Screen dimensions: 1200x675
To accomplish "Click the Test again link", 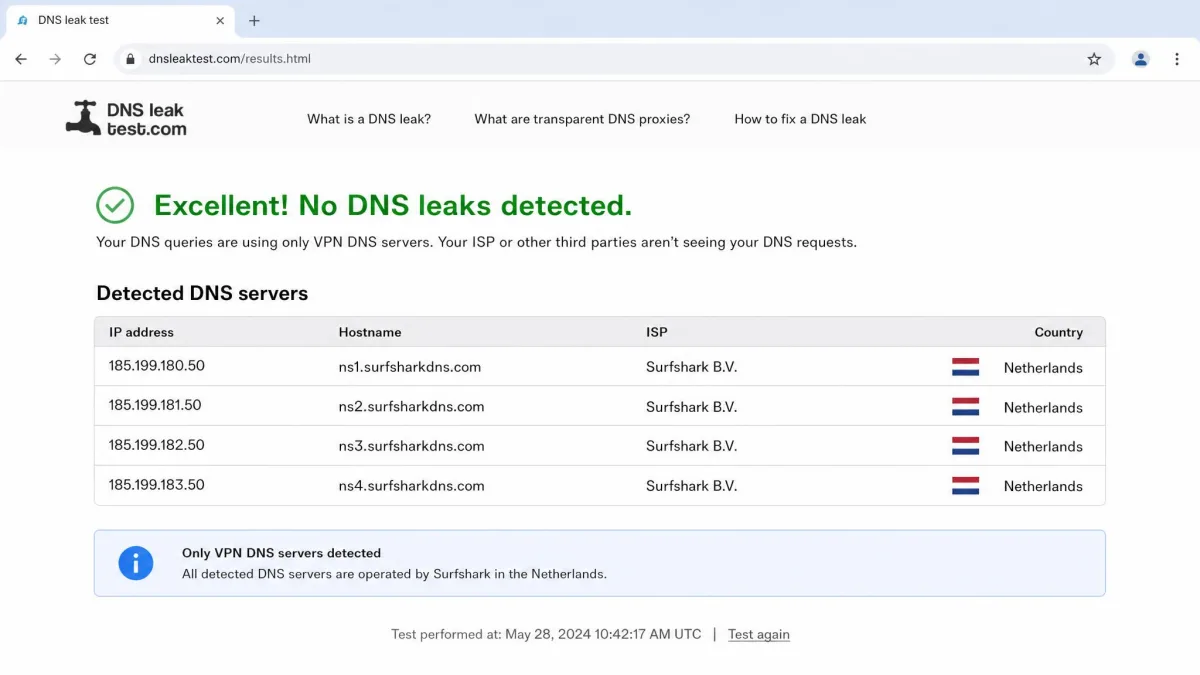I will point(759,634).
